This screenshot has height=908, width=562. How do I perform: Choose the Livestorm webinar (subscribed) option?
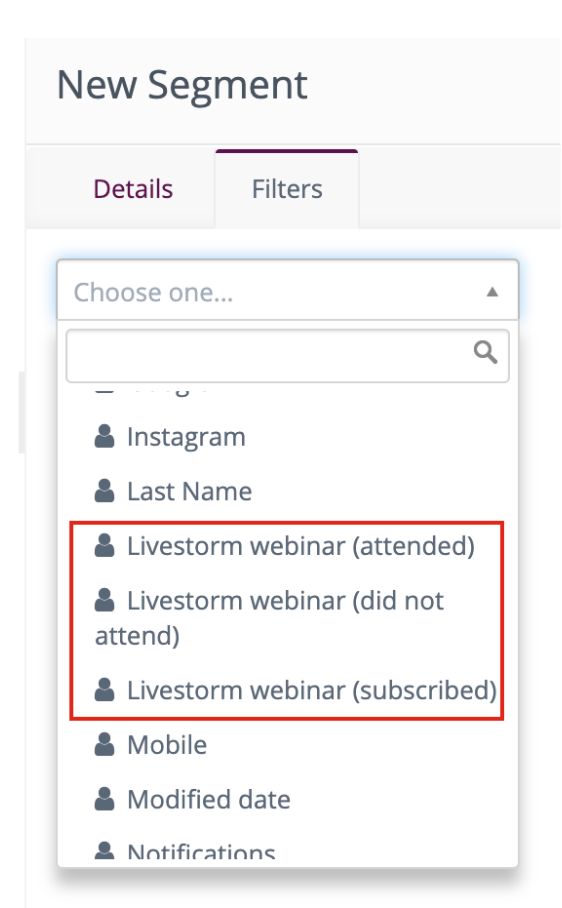[288, 690]
